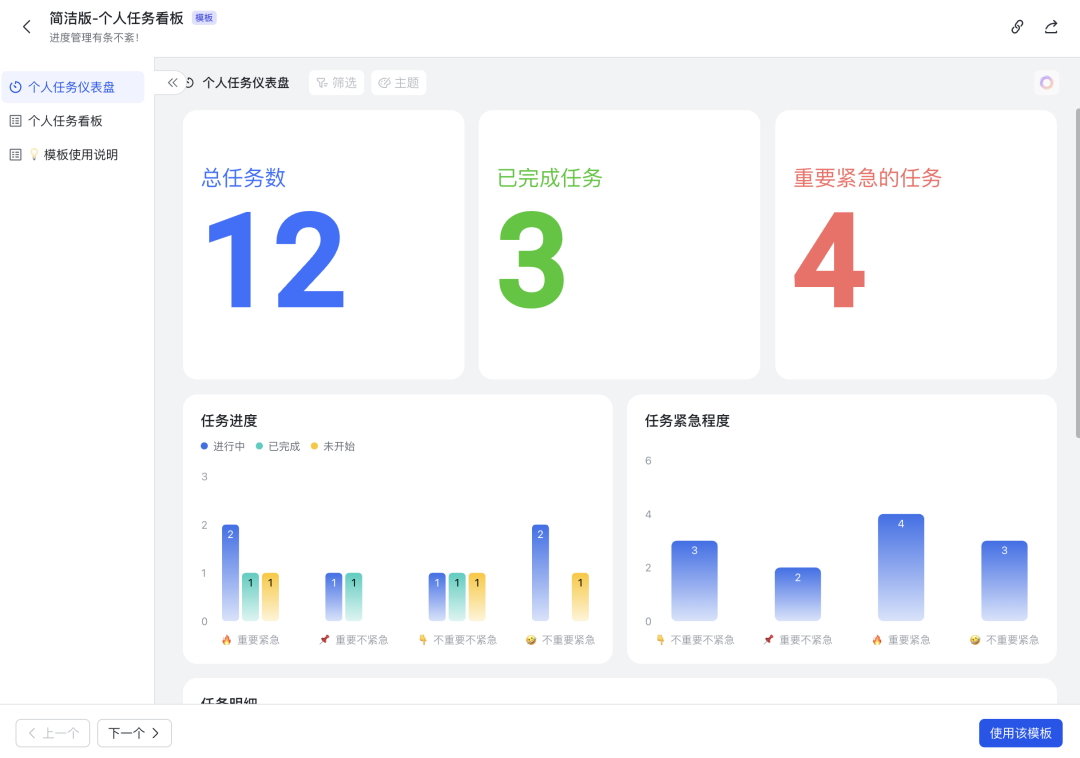
Task: Click the share arrow icon
Action: (x=1051, y=27)
